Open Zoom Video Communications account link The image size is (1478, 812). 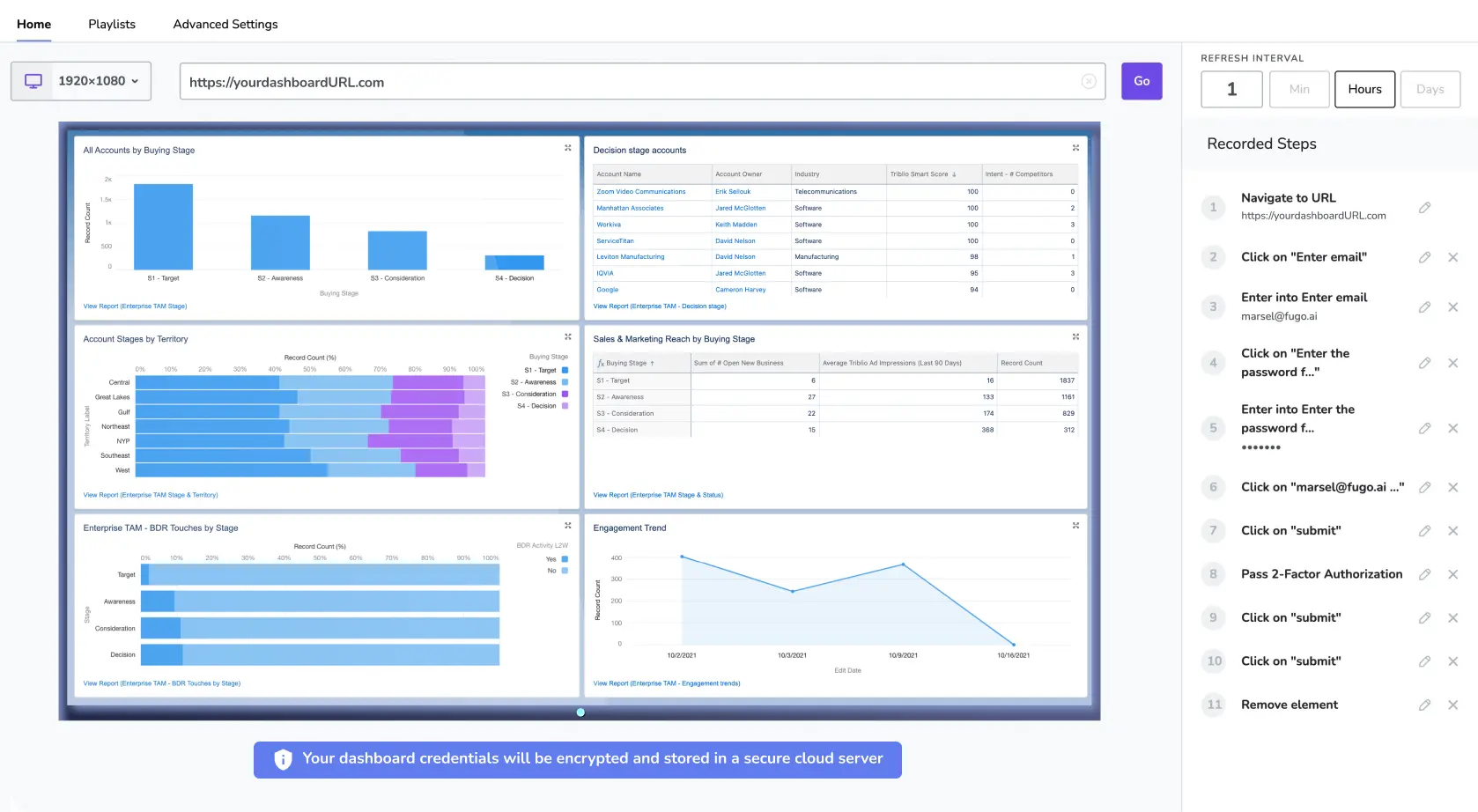pos(641,191)
